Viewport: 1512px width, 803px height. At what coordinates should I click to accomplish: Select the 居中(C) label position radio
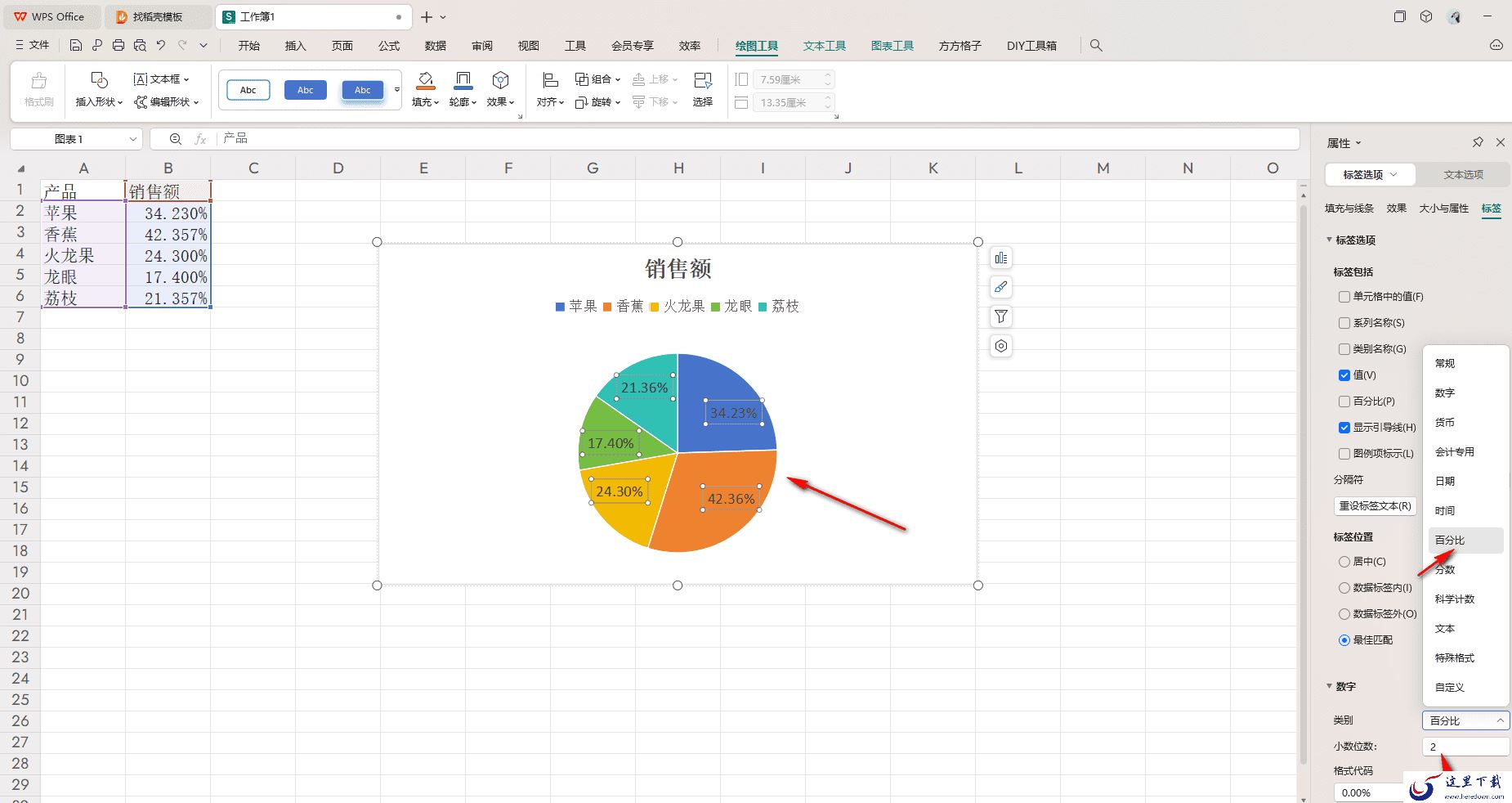pos(1344,562)
